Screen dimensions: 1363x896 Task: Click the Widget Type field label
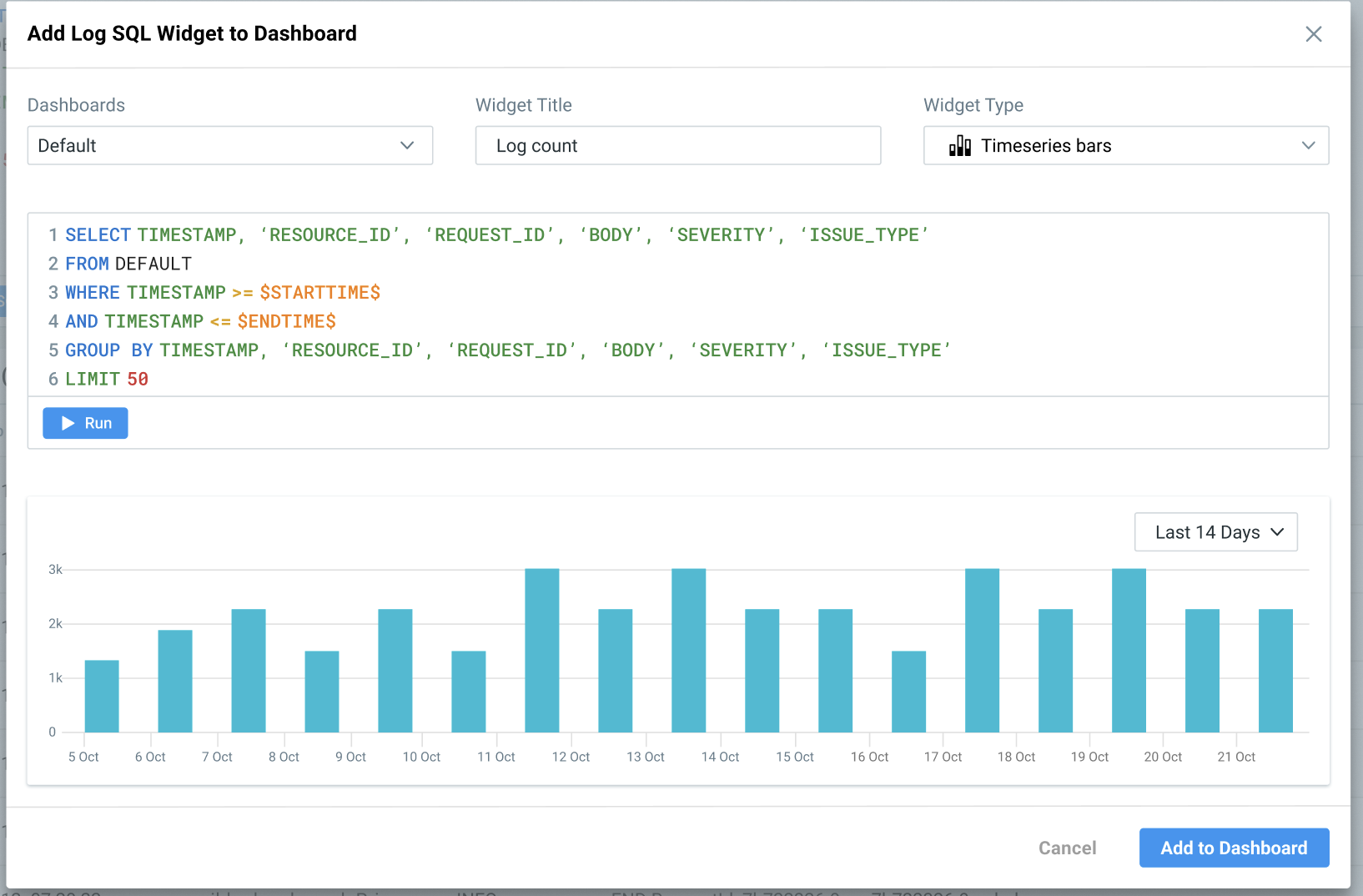point(973,105)
